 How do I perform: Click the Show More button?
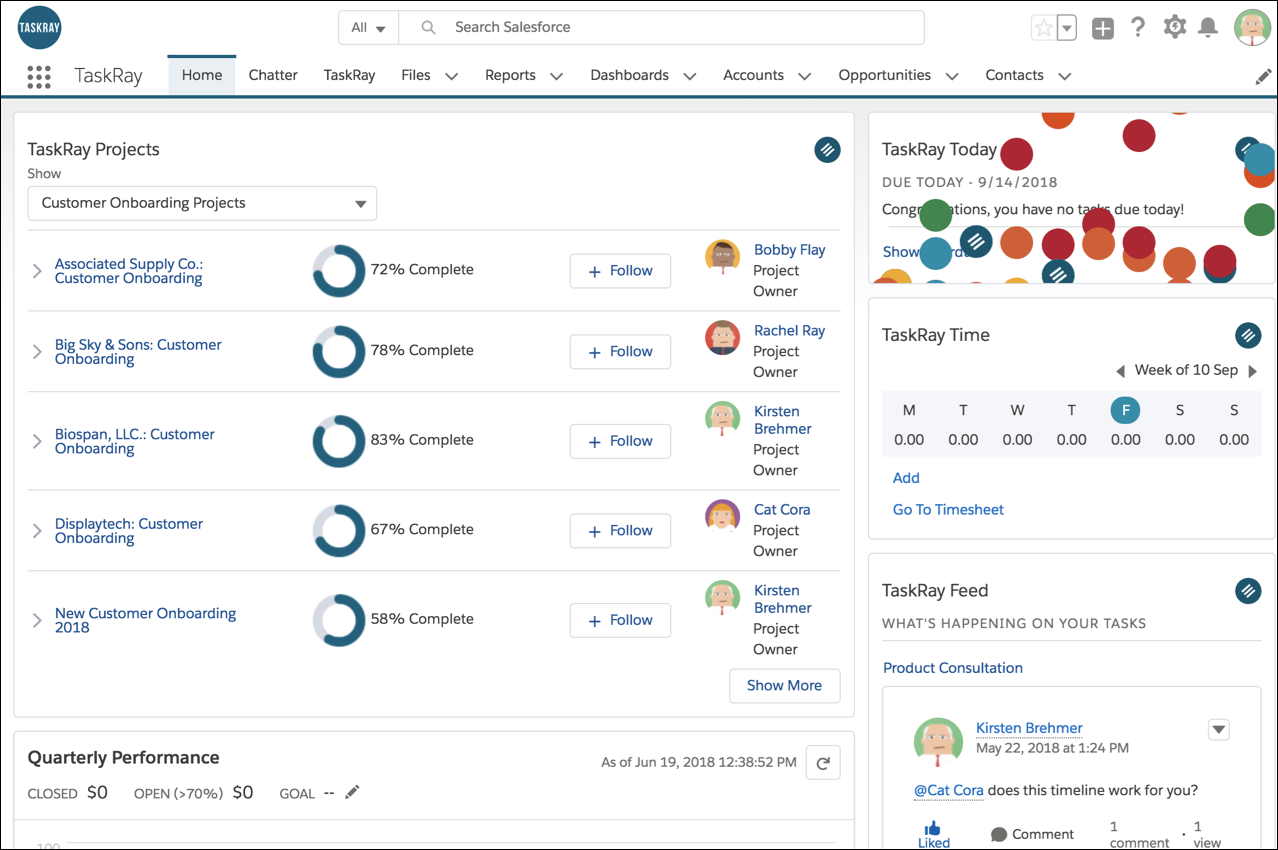784,686
